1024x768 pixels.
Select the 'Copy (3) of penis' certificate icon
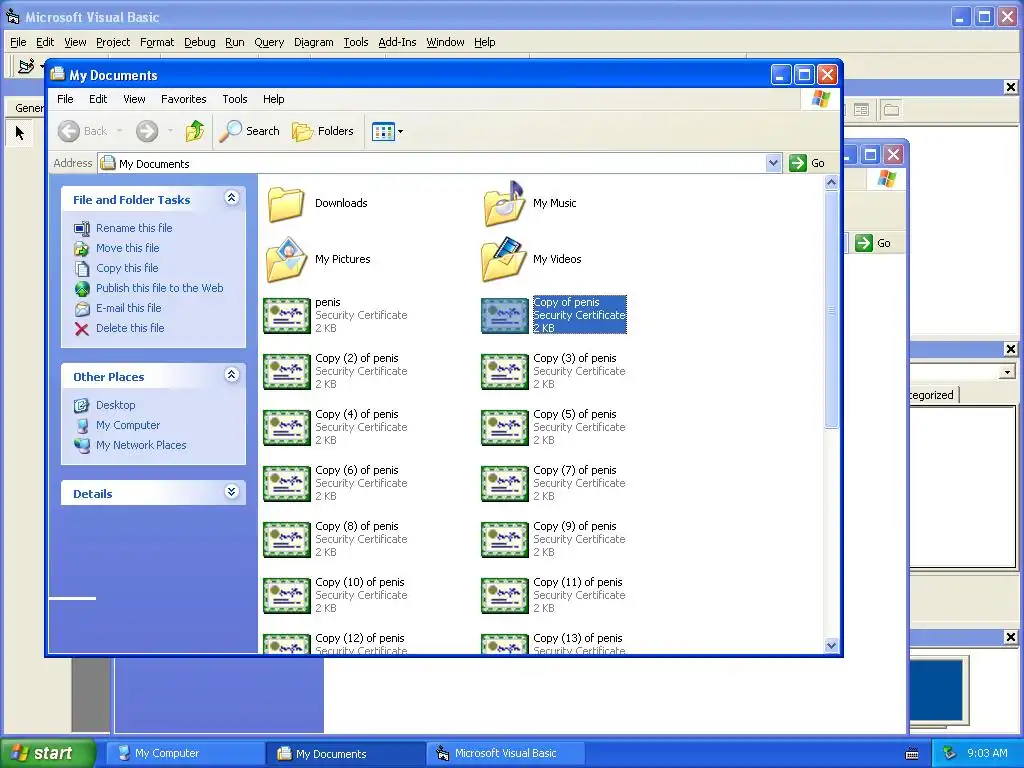click(x=505, y=372)
